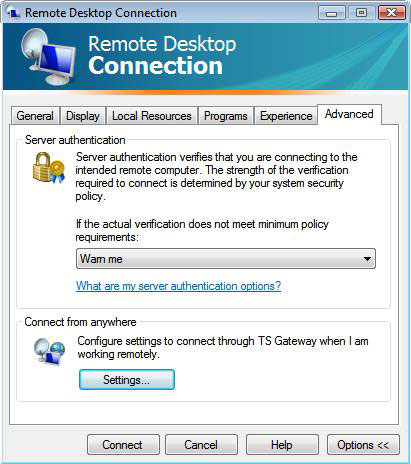The image size is (411, 464).
Task: Close the Remote Desktop Connection window
Action: point(391,13)
